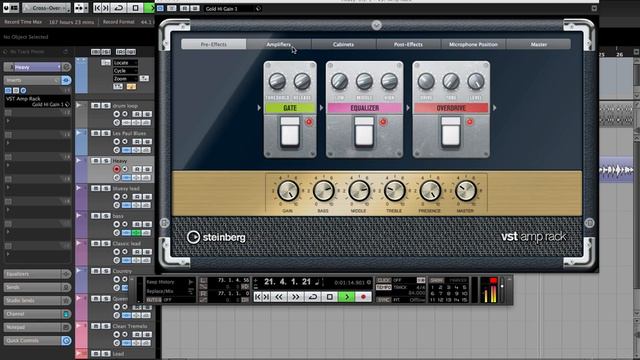This screenshot has height=360, width=640.
Task: Click the amplifier Treble knob
Action: 394,191
